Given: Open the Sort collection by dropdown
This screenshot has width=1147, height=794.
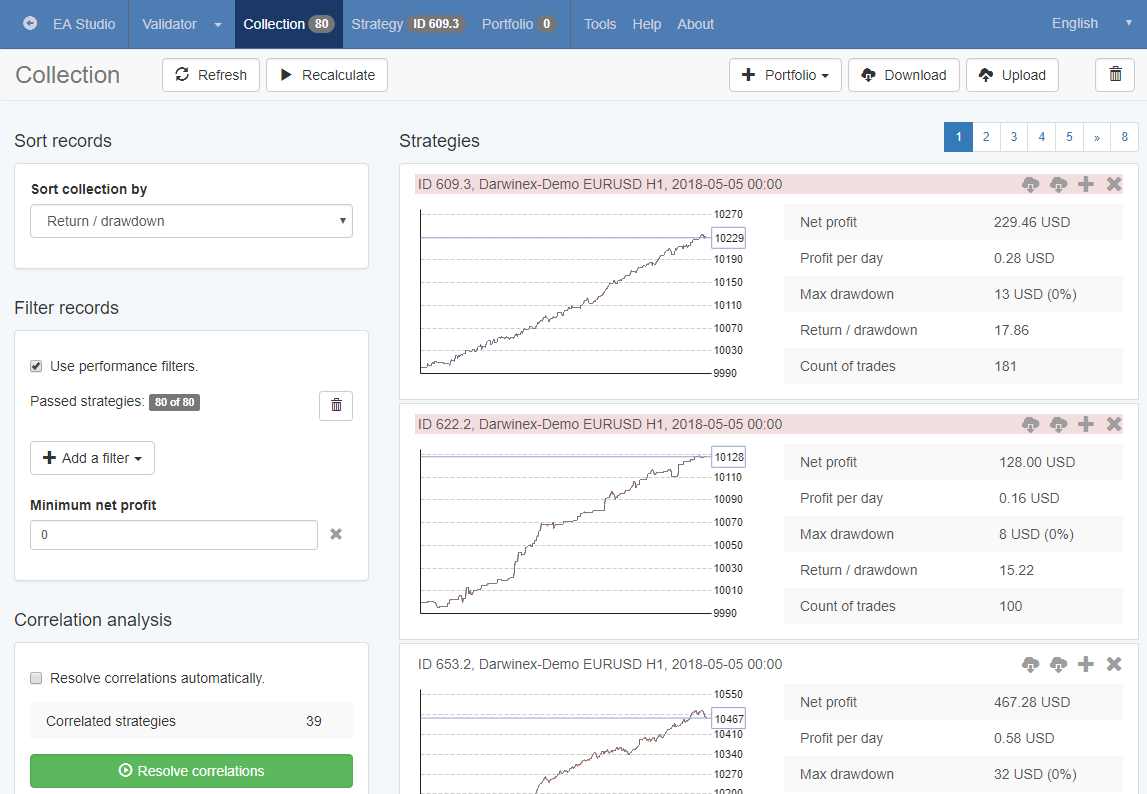Looking at the screenshot, I should point(191,221).
